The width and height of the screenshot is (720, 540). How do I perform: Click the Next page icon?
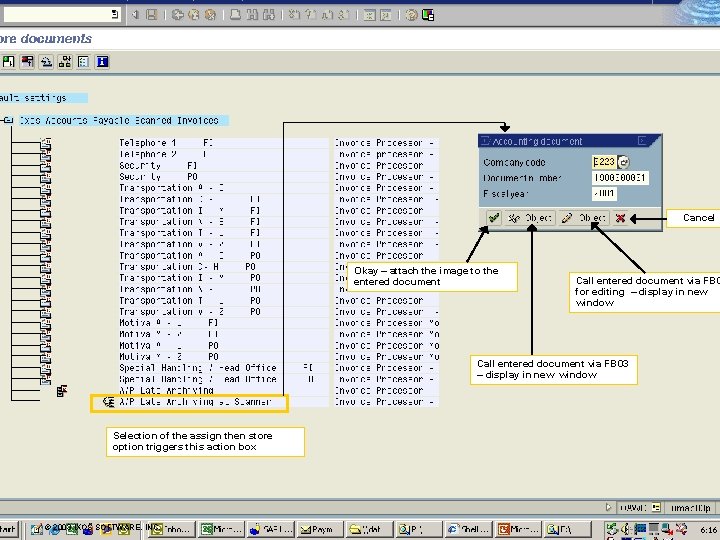coord(327,15)
